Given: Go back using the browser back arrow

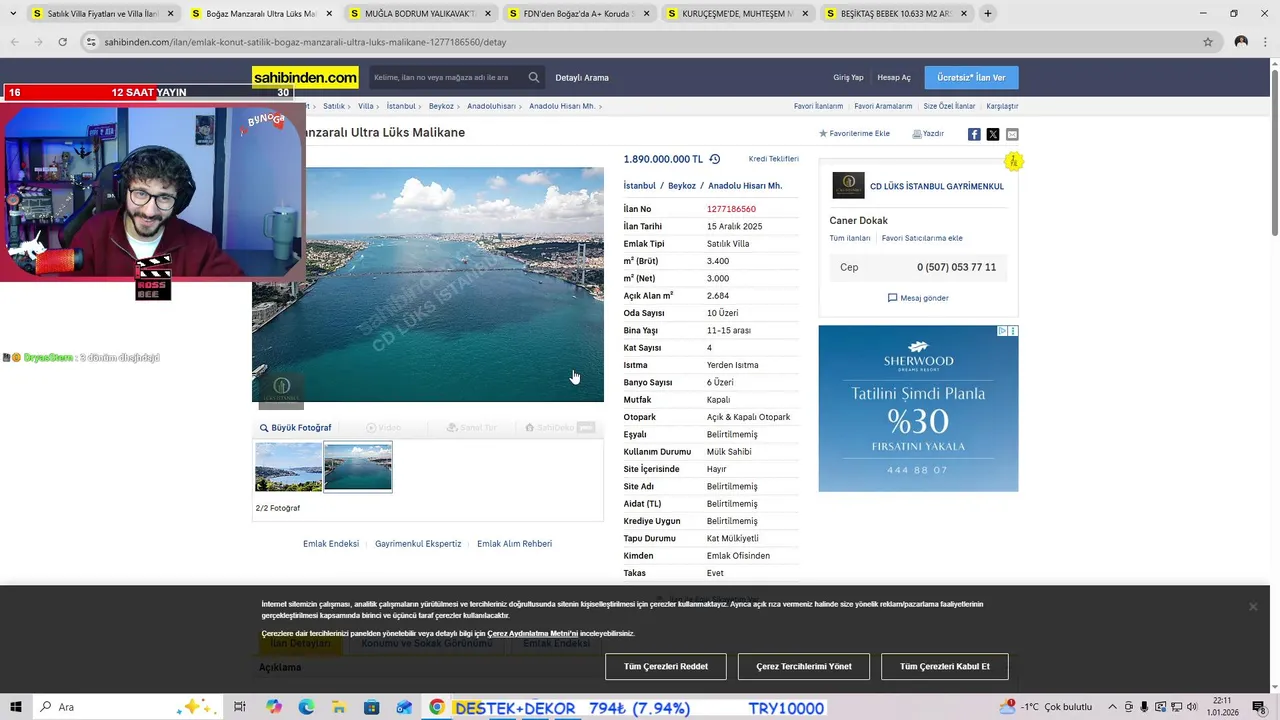Looking at the screenshot, I should tap(14, 42).
